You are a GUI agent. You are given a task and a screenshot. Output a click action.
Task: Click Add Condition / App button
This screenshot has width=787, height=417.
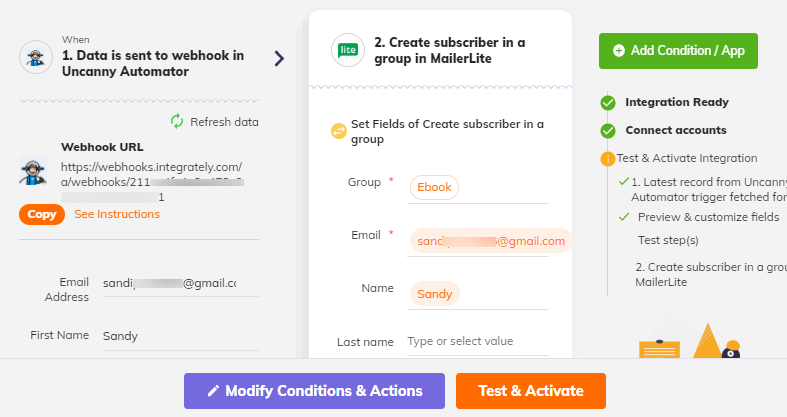click(x=678, y=51)
